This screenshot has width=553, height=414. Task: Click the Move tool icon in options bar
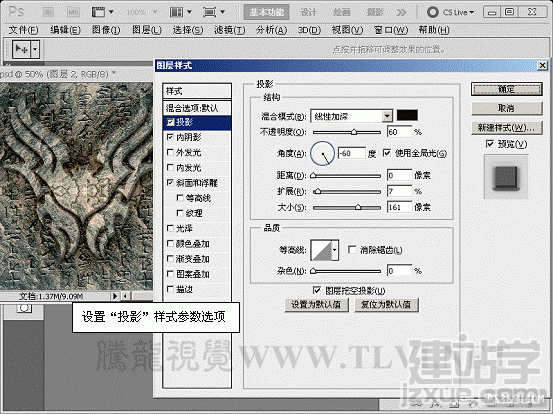[22, 49]
